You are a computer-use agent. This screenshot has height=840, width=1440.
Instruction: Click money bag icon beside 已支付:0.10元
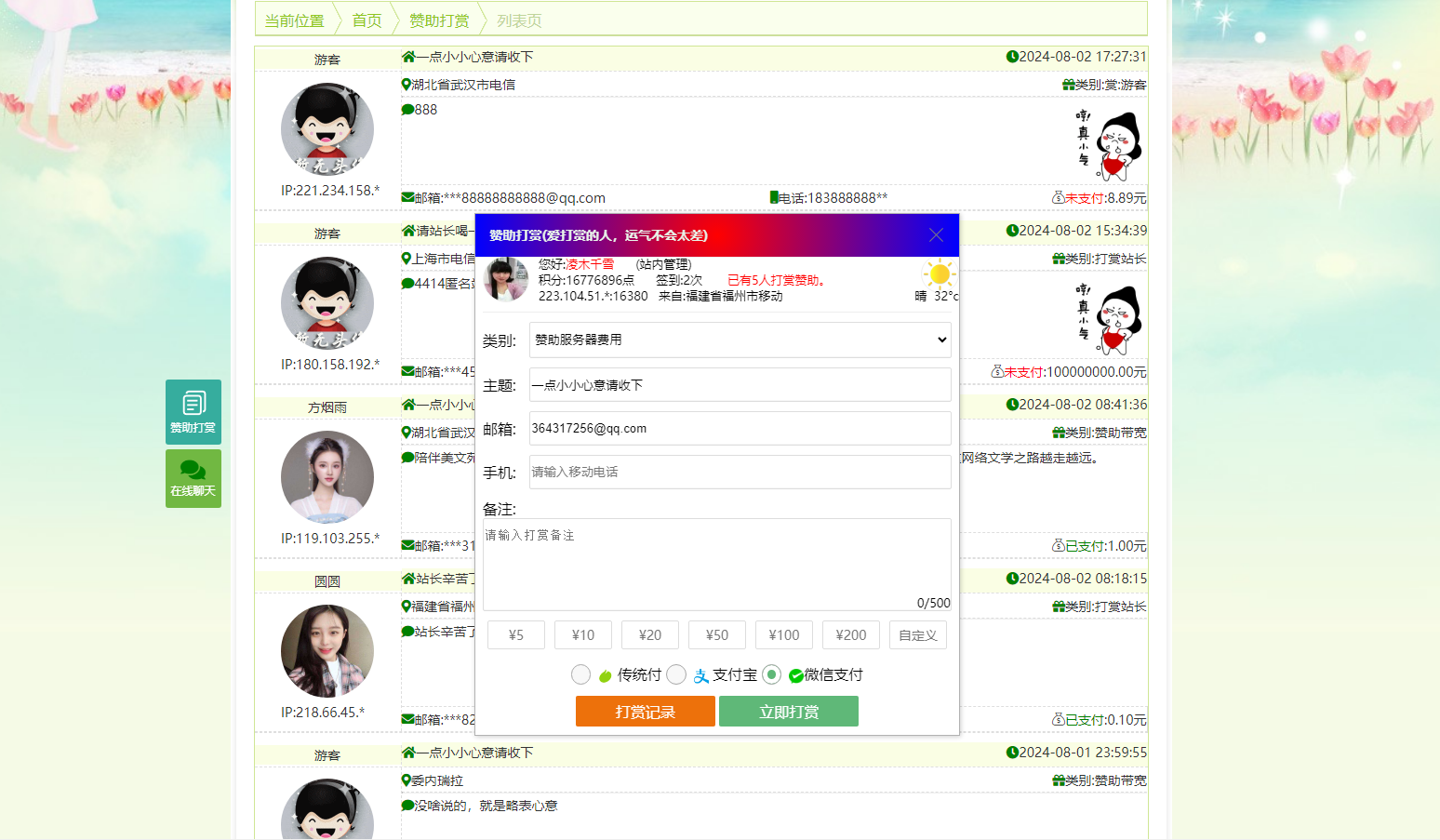click(1058, 719)
